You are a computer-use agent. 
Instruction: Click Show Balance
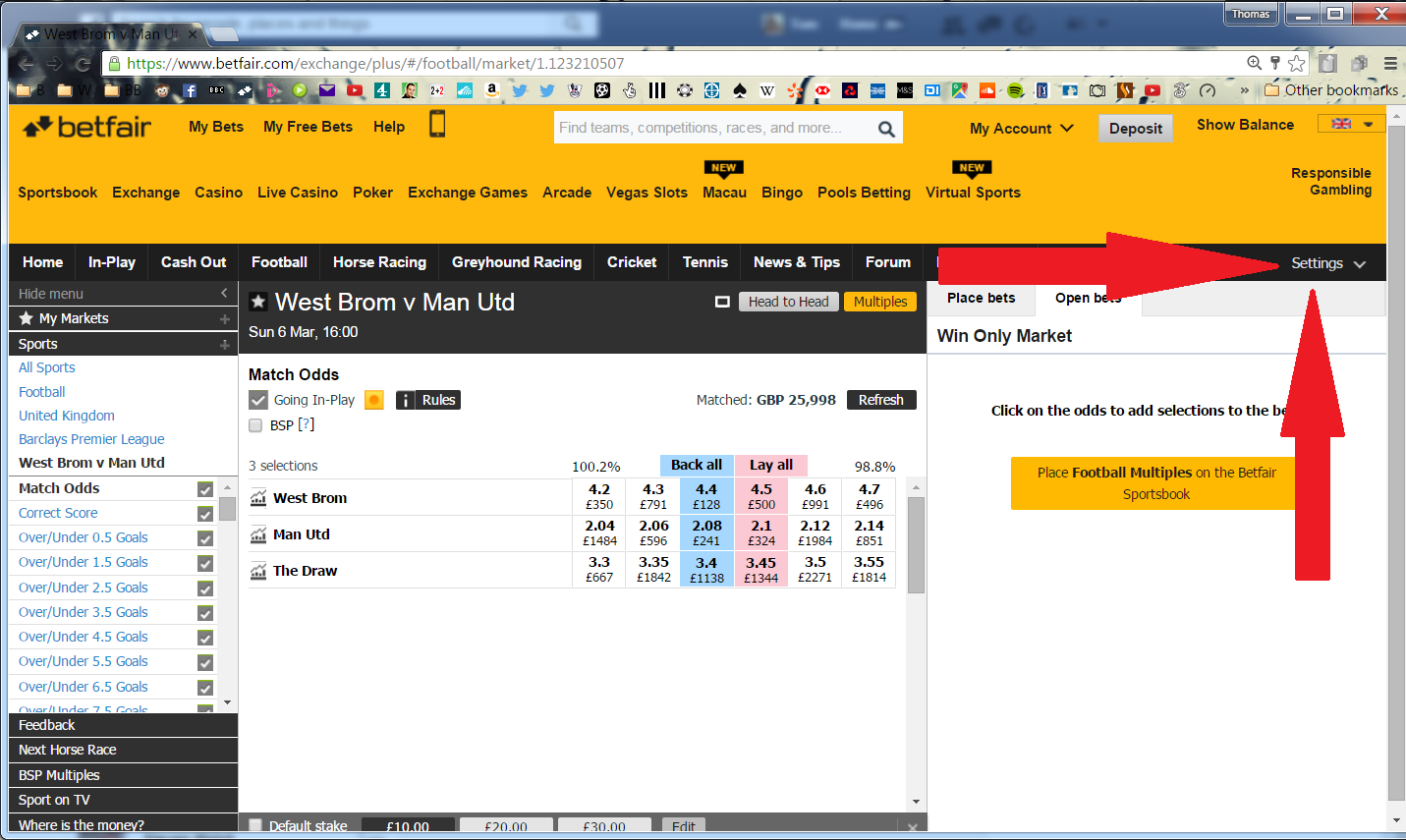1245,125
